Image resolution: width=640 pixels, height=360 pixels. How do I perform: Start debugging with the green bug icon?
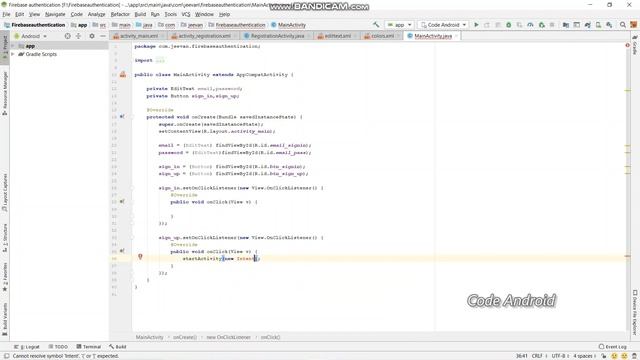(509, 25)
